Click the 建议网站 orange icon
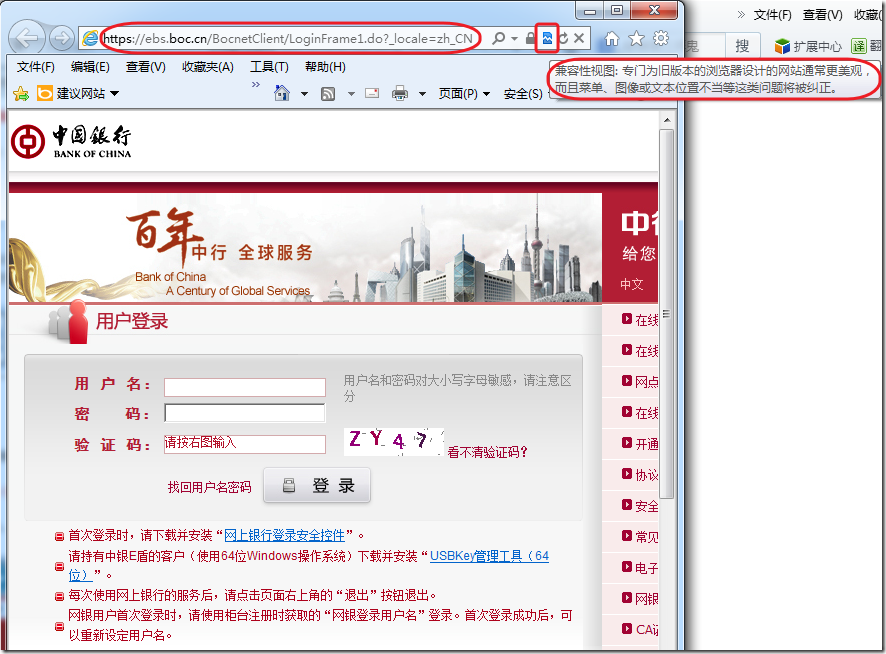Screen dimensions: 886x654 coord(45,93)
